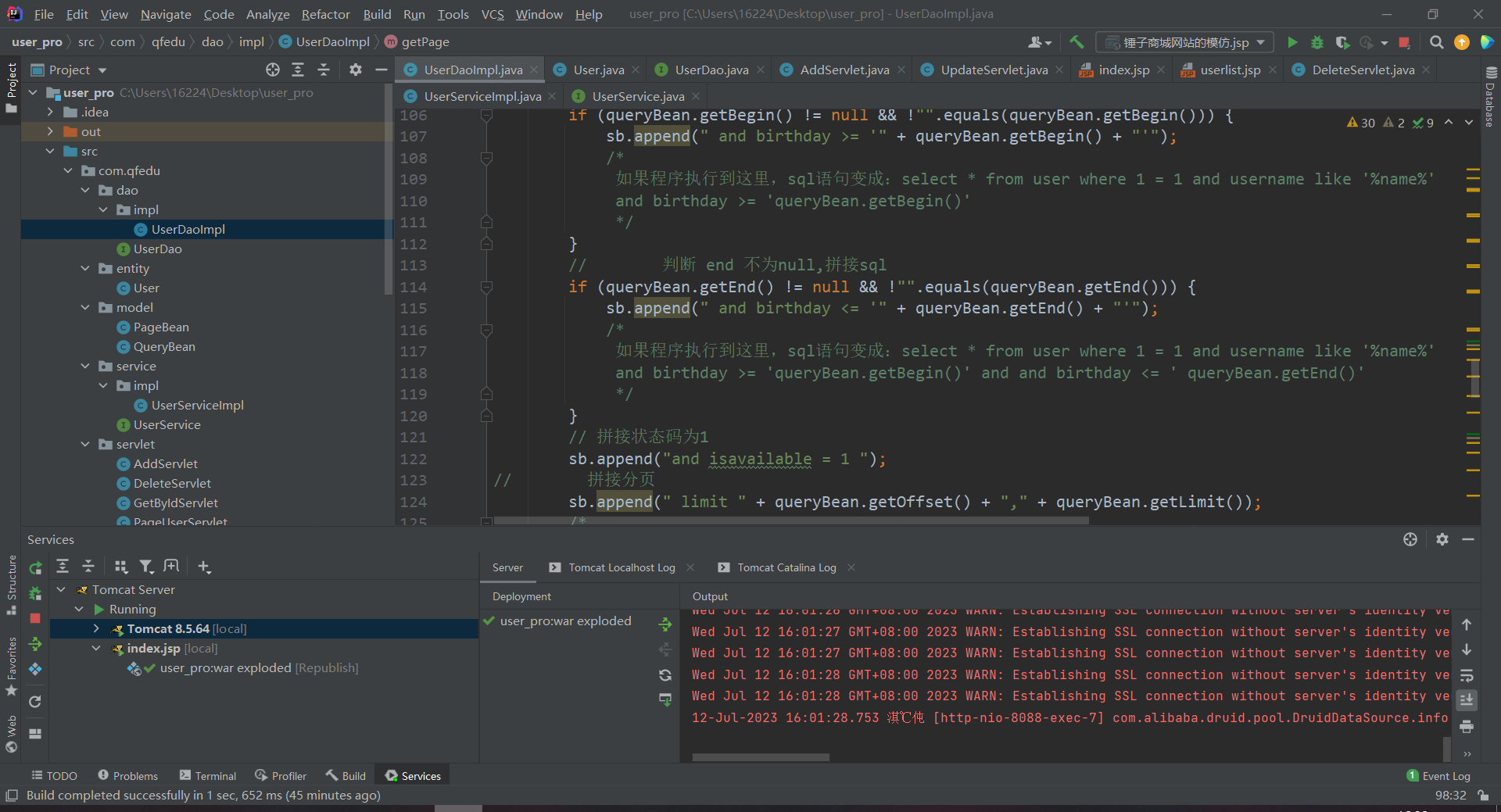Rerun the Tomcat service in Services sidebar
The height and width of the screenshot is (812, 1501).
point(35,568)
